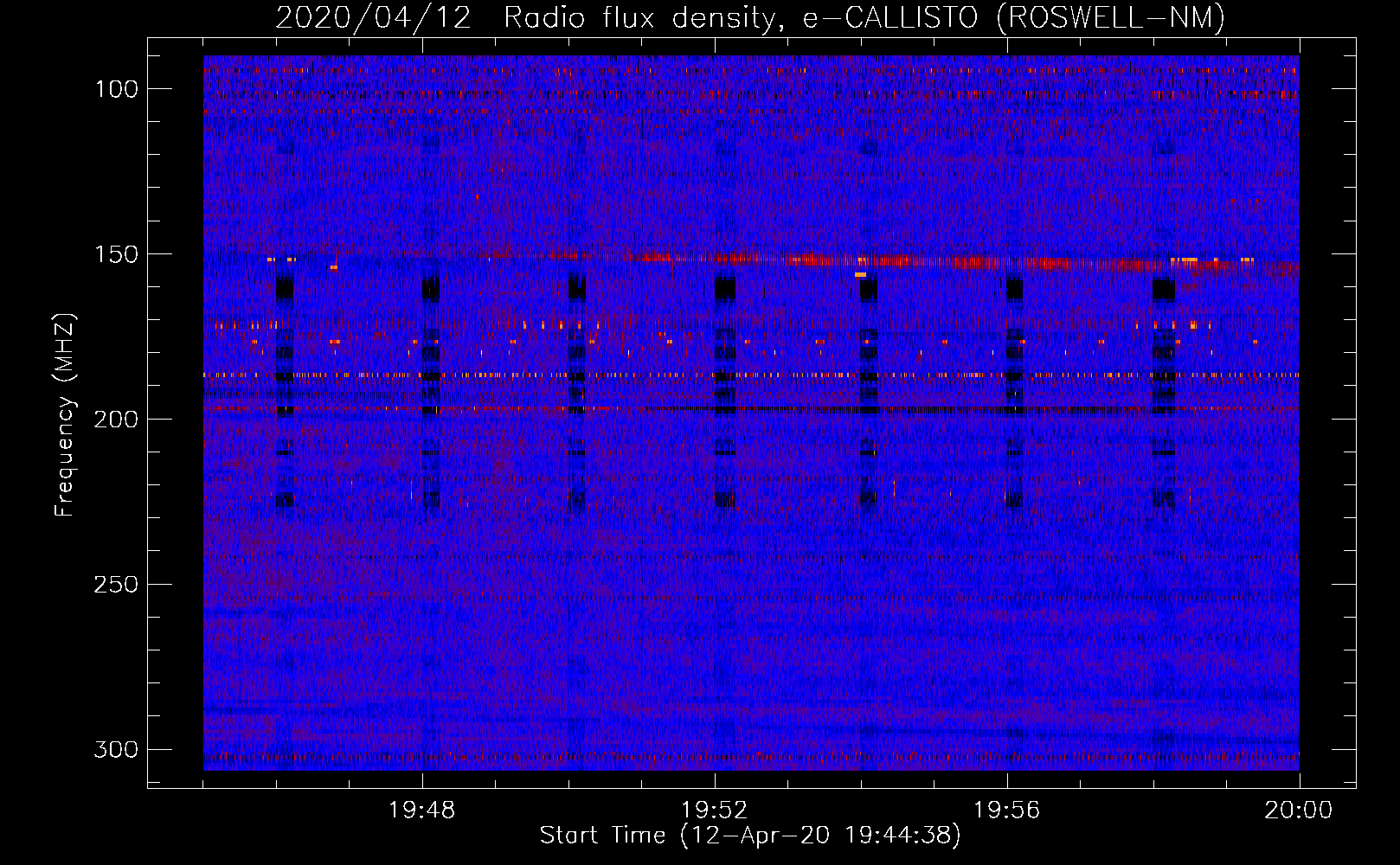Click the Frequency (MHZ) axis caption
The height and width of the screenshot is (865, 1400).
[64, 415]
